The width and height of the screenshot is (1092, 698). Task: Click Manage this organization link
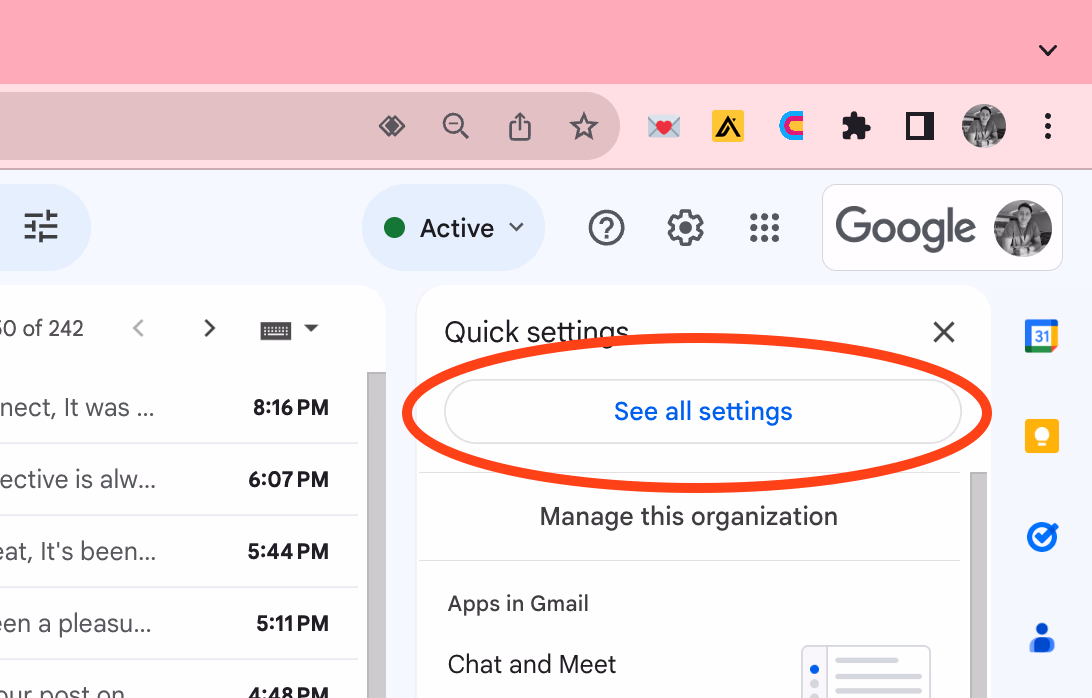[688, 516]
